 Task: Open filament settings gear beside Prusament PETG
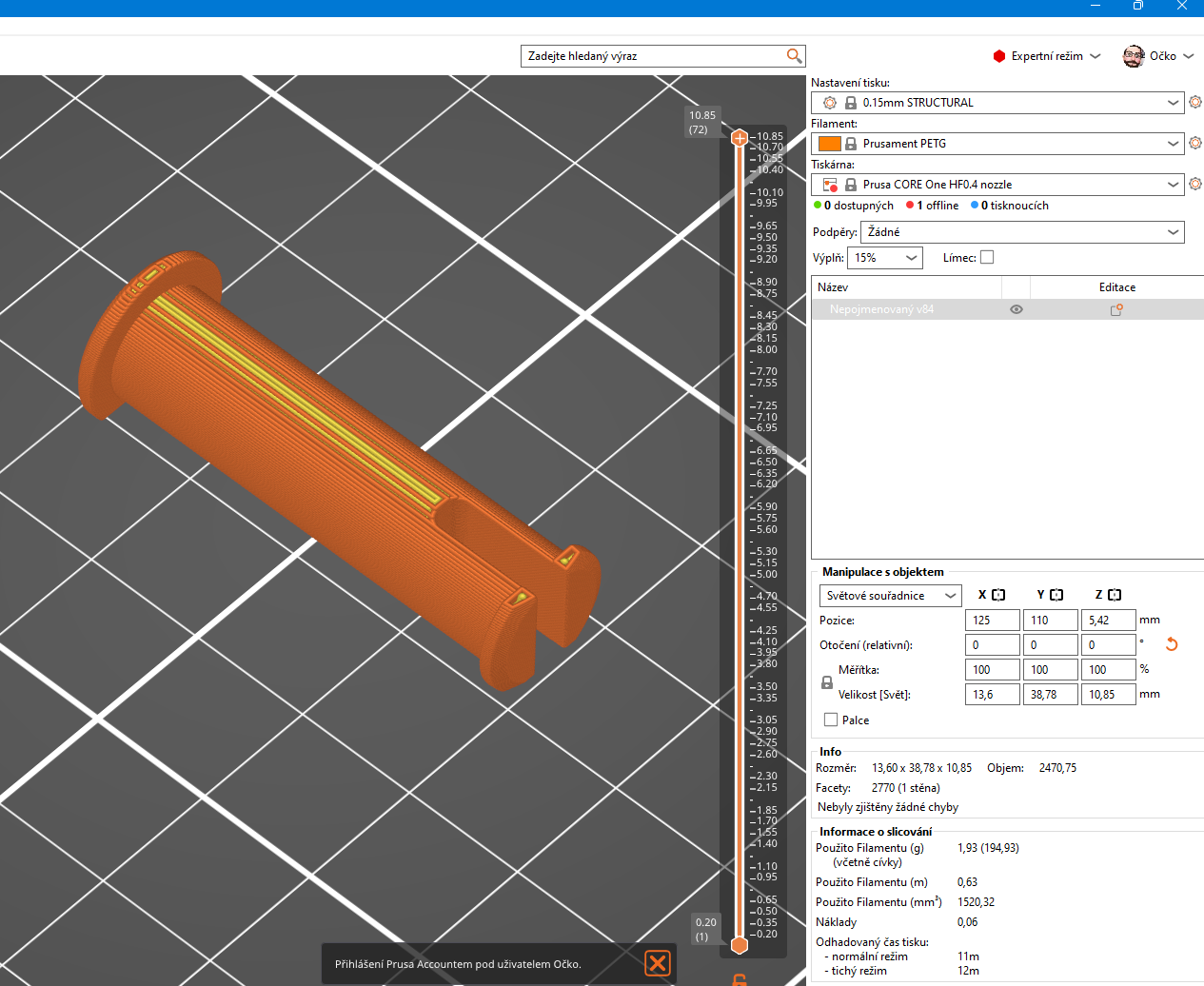1195,143
